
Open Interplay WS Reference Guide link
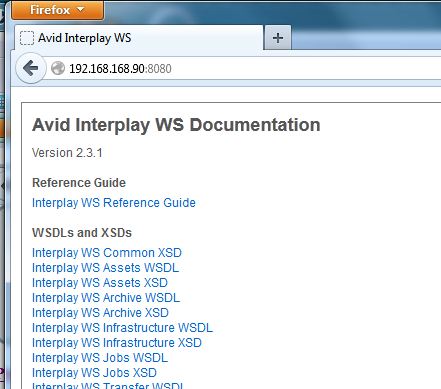114,202
